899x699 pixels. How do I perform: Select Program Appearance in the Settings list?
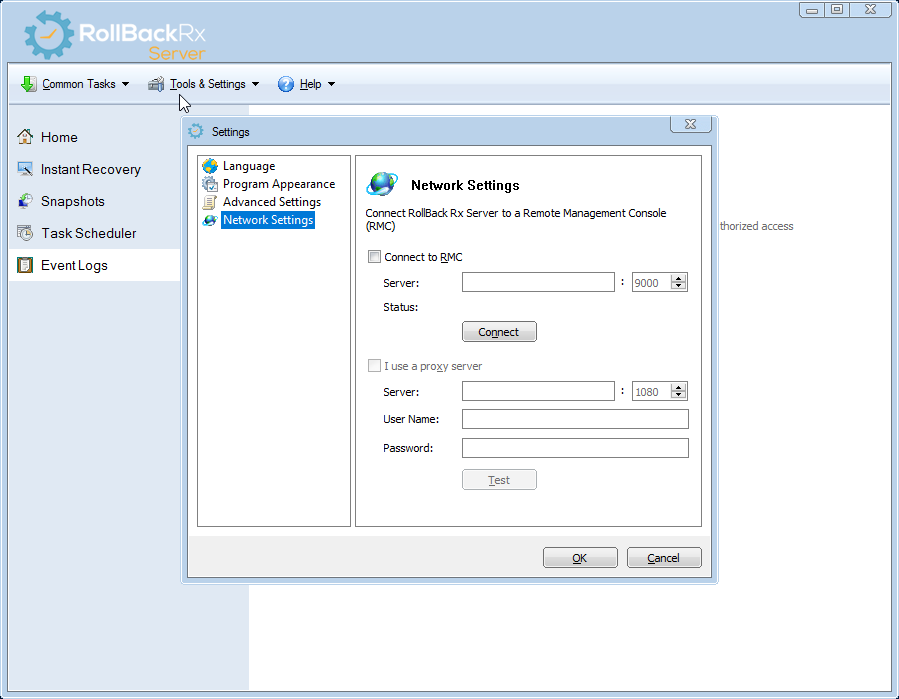279,183
